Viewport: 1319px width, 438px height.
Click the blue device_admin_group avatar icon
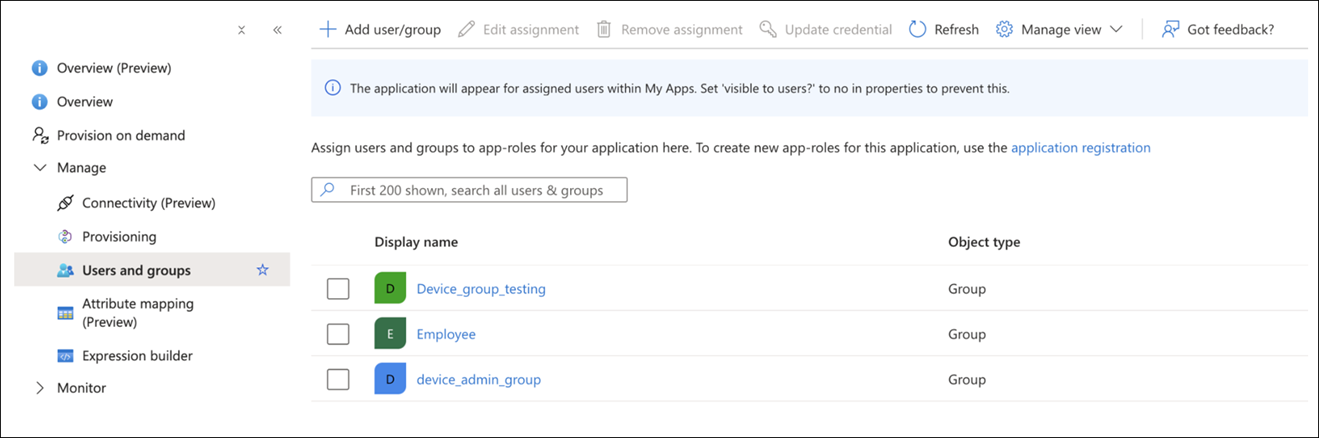point(390,379)
